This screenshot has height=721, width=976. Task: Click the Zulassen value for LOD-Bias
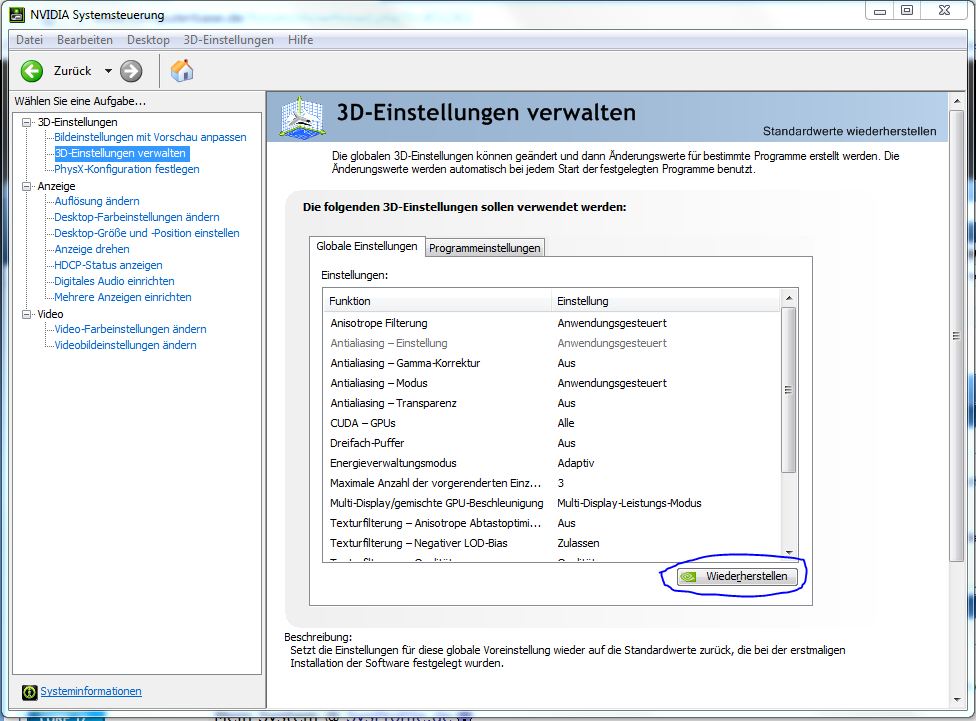tap(578, 543)
